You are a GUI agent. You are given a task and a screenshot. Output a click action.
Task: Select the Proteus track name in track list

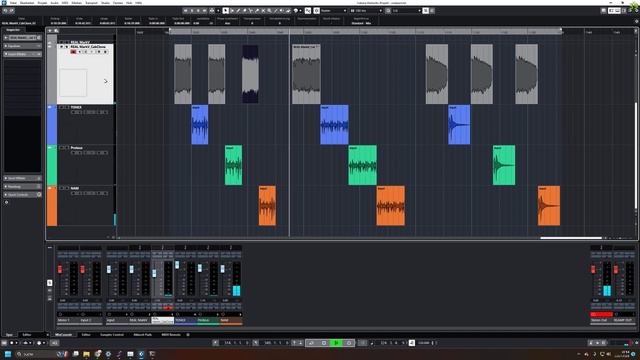click(77, 148)
